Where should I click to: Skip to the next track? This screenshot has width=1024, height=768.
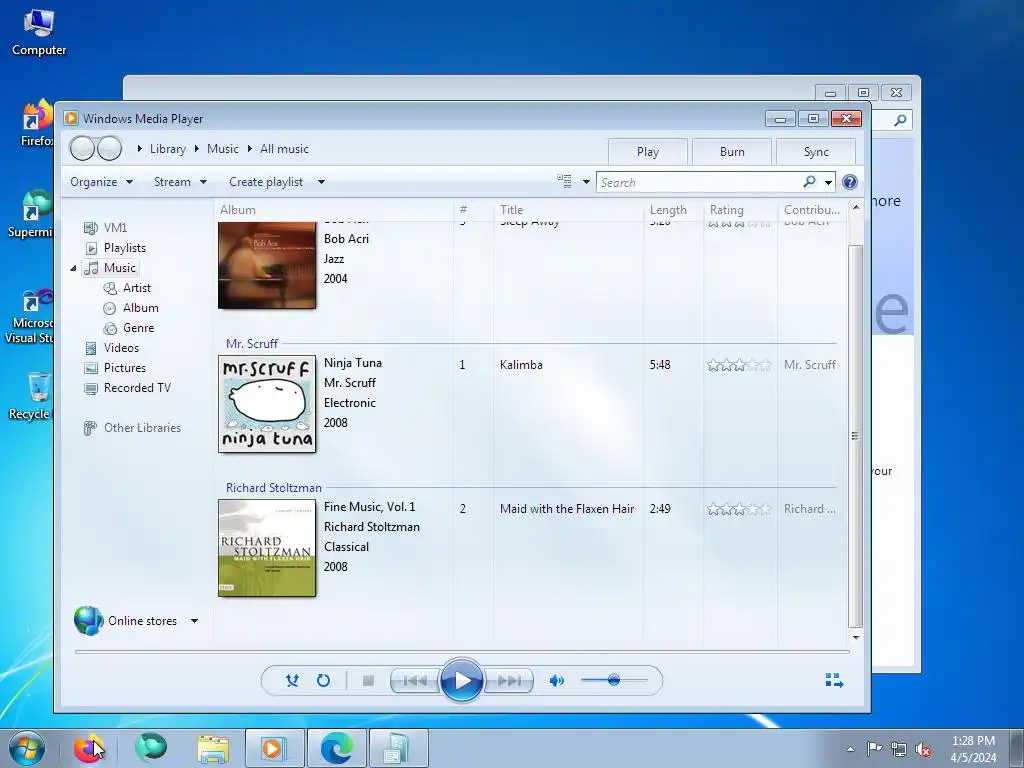point(509,680)
